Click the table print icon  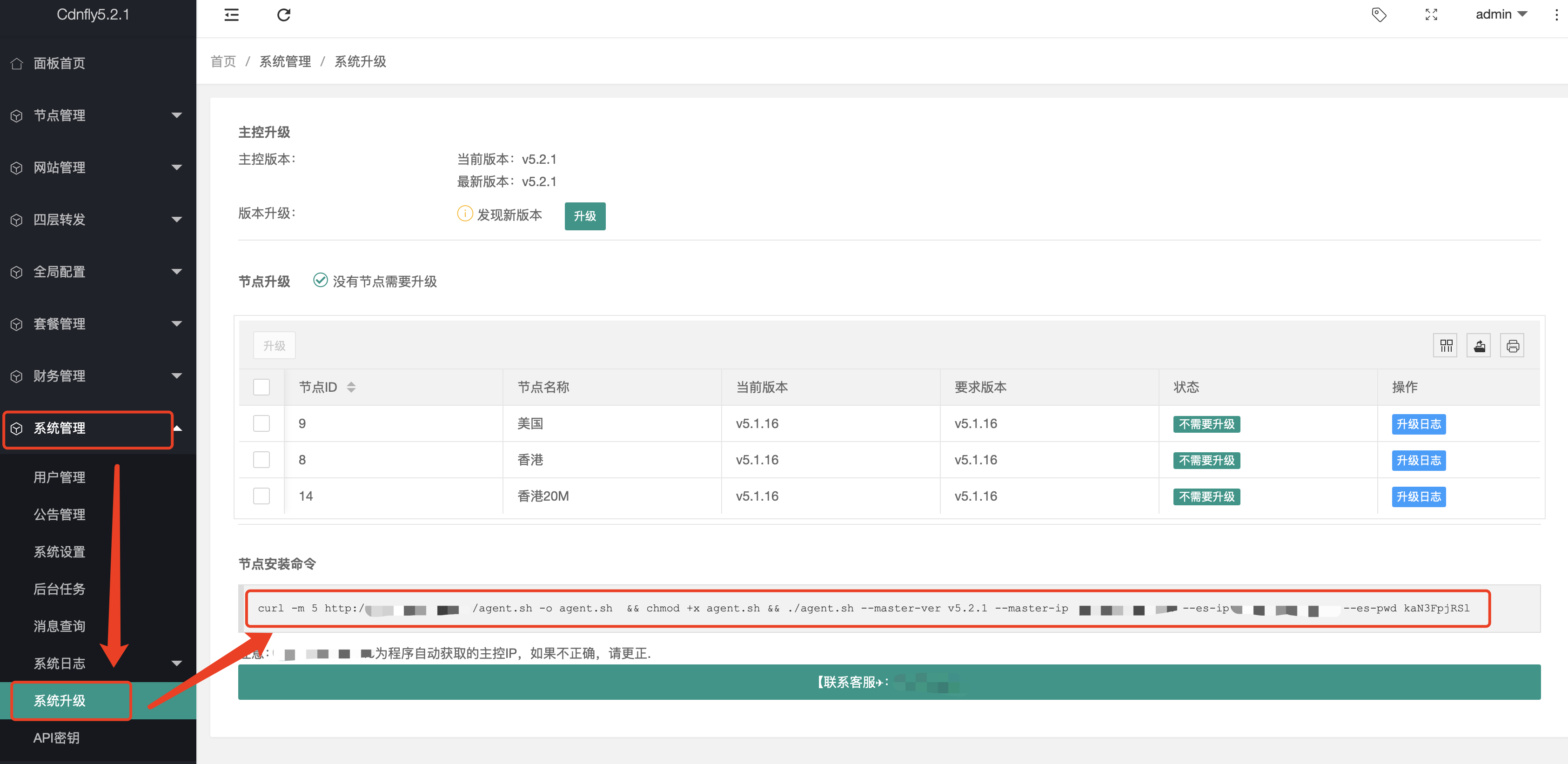tap(1512, 346)
